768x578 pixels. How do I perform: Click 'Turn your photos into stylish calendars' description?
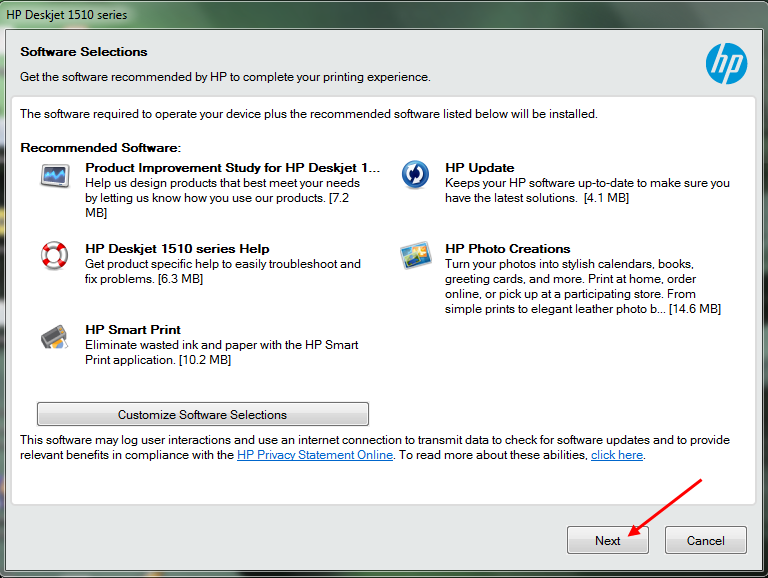(x=583, y=287)
